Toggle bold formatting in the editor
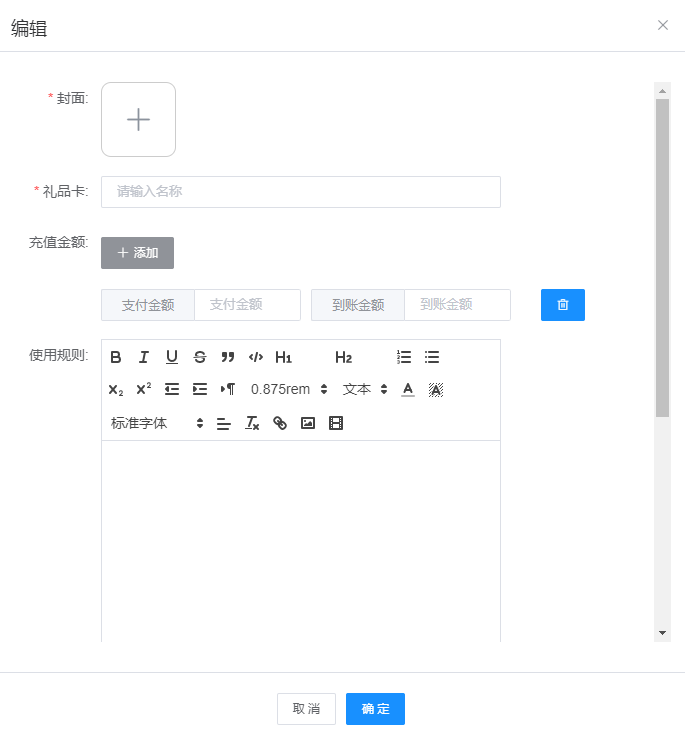Screen dimensions: 685x737 tap(116, 357)
